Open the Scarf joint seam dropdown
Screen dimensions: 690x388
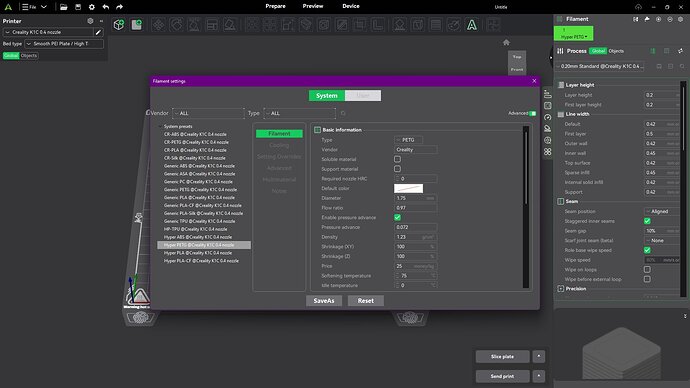[662, 240]
